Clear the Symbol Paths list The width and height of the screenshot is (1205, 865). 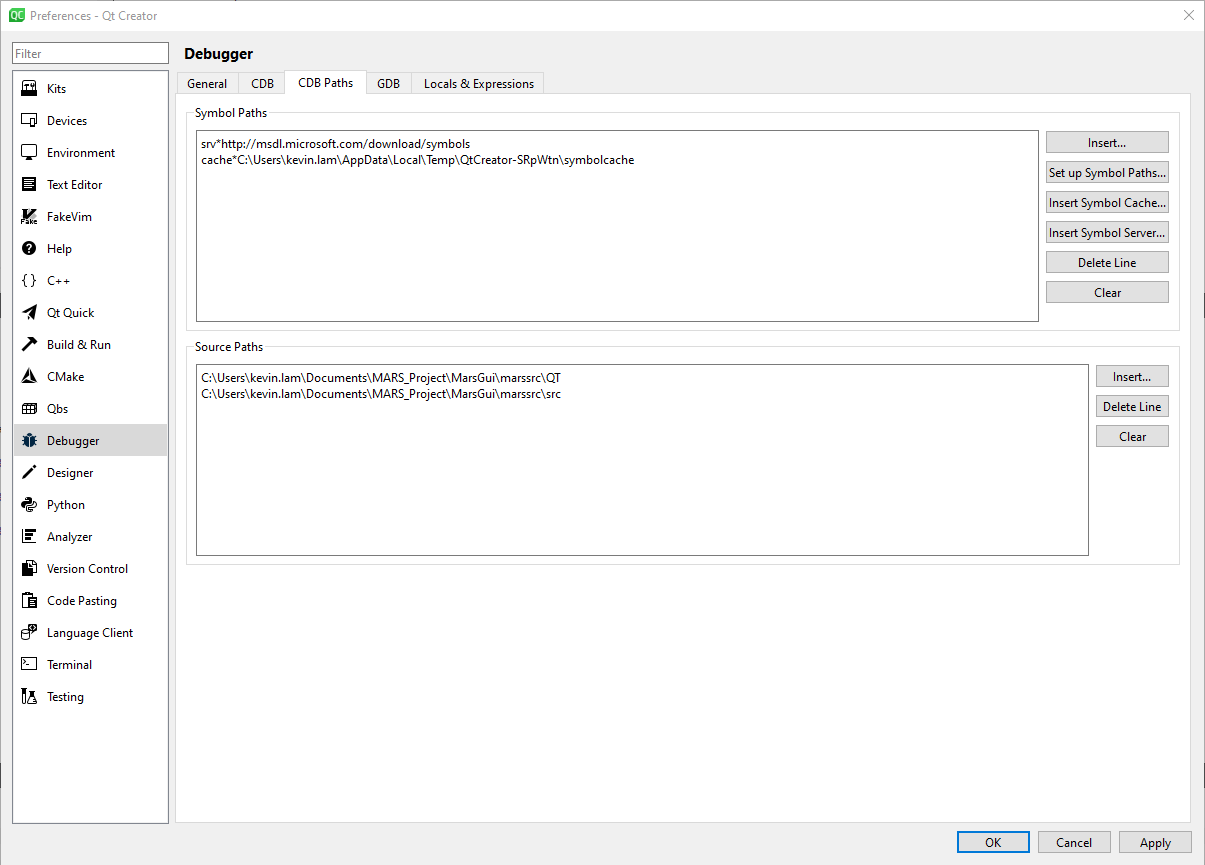click(x=1107, y=292)
